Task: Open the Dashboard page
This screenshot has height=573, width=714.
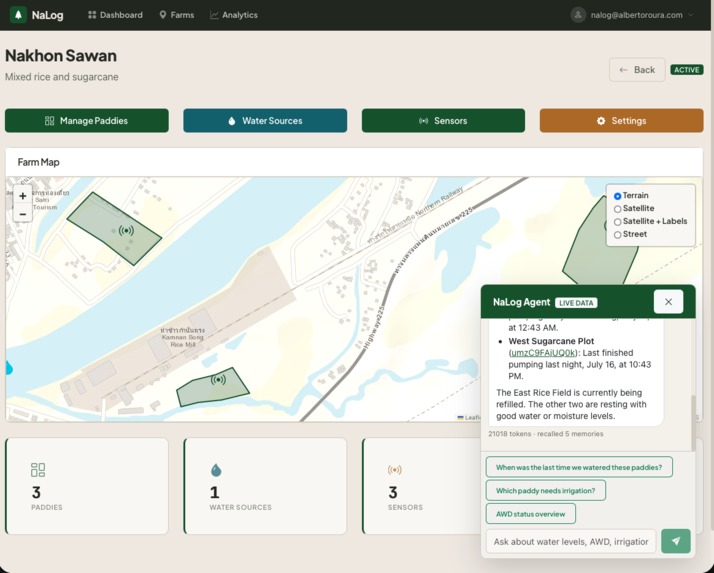Action: coord(115,15)
